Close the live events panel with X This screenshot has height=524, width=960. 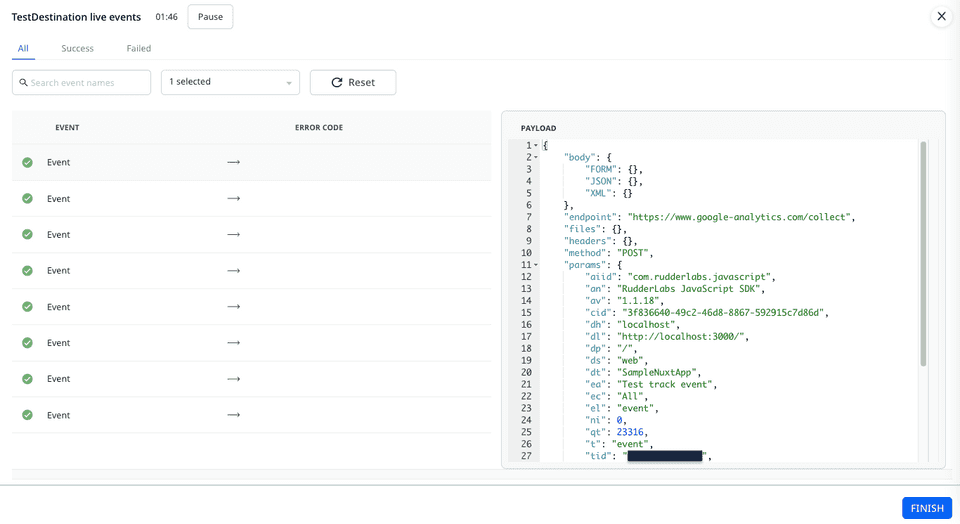[941, 17]
